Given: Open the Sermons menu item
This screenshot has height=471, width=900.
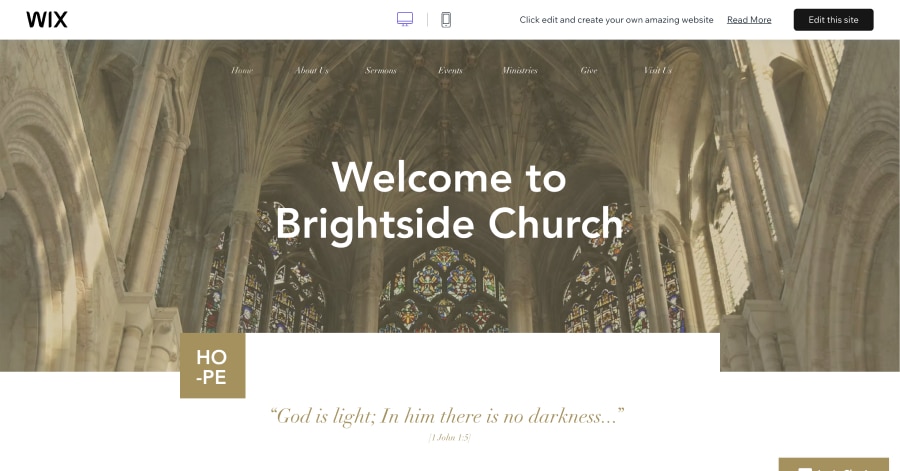Looking at the screenshot, I should coord(381,71).
